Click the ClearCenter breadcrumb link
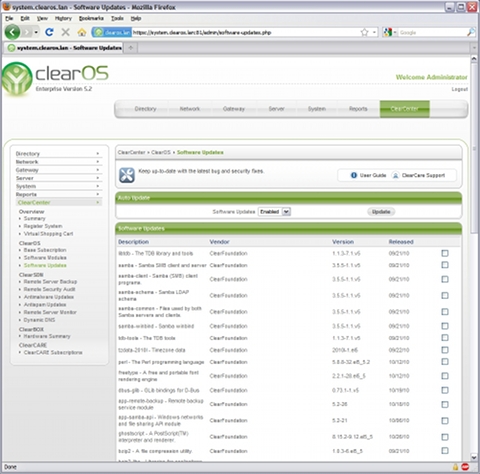 click(x=131, y=152)
